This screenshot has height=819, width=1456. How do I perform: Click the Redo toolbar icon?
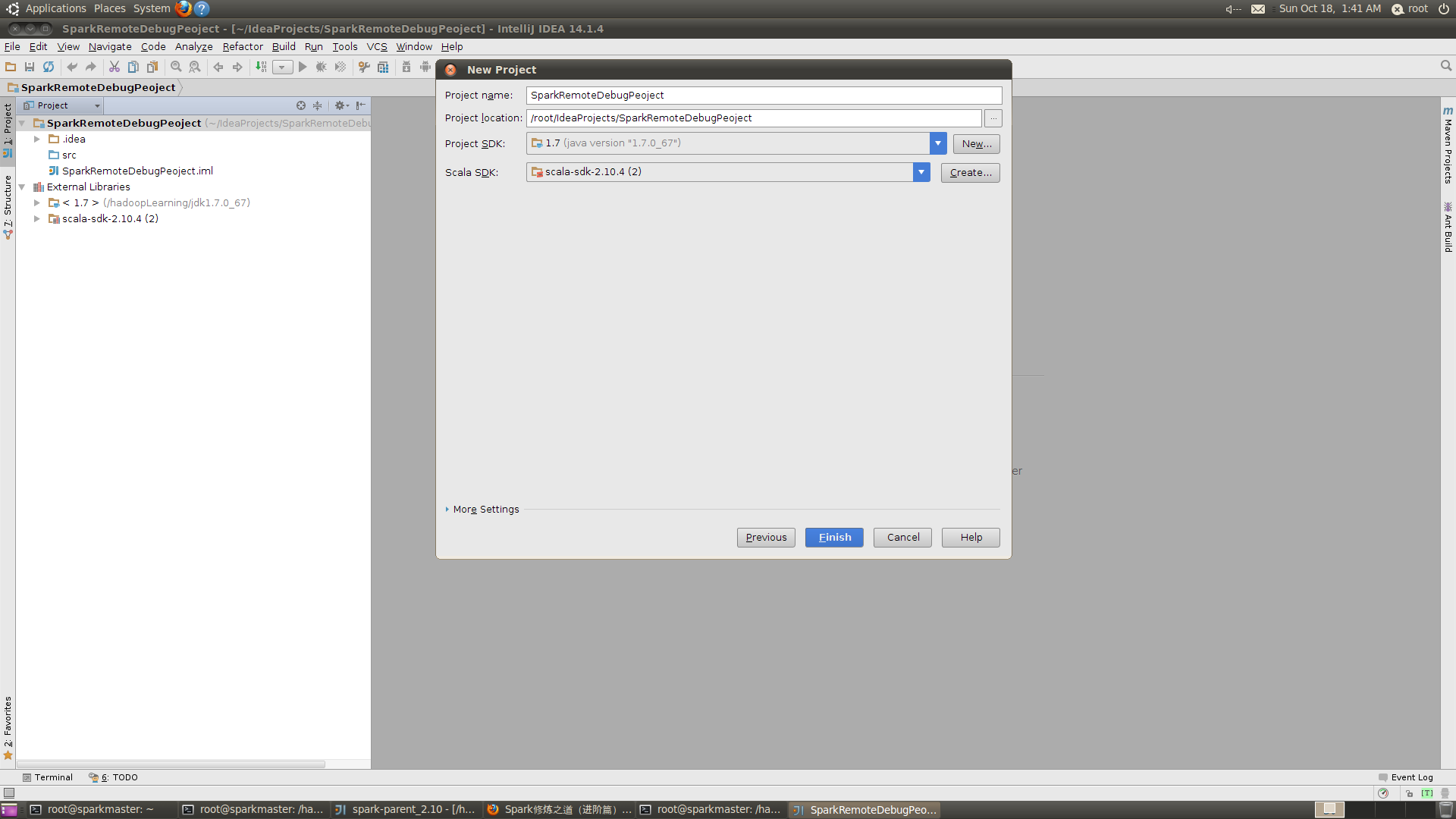(91, 67)
